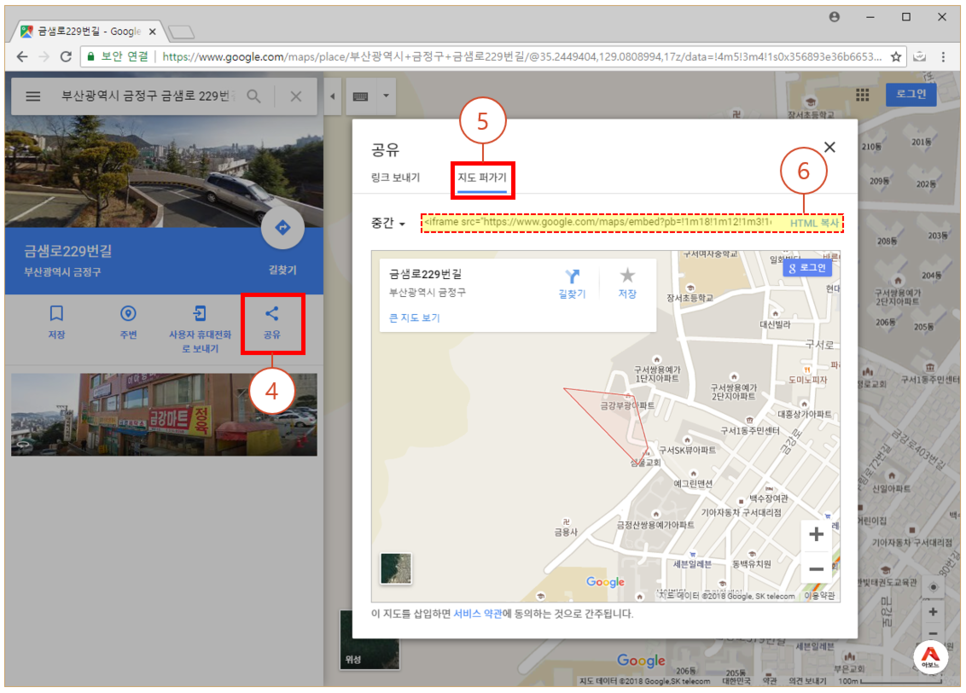Open the on-screen keyboard input tool
The height and width of the screenshot is (693, 966).
pyautogui.click(x=360, y=96)
